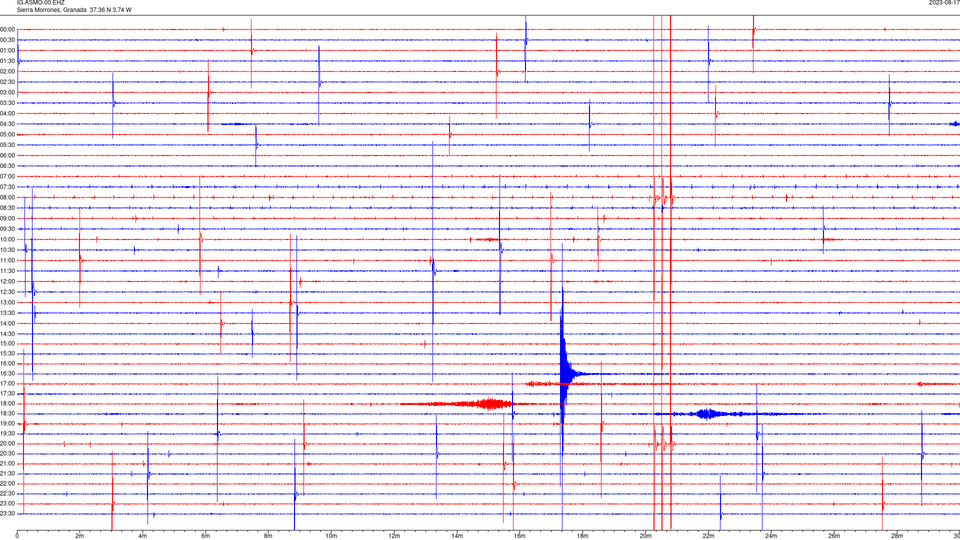960x540 pixels.
Task: Click the '08:00' time row label
Action: click(8, 197)
